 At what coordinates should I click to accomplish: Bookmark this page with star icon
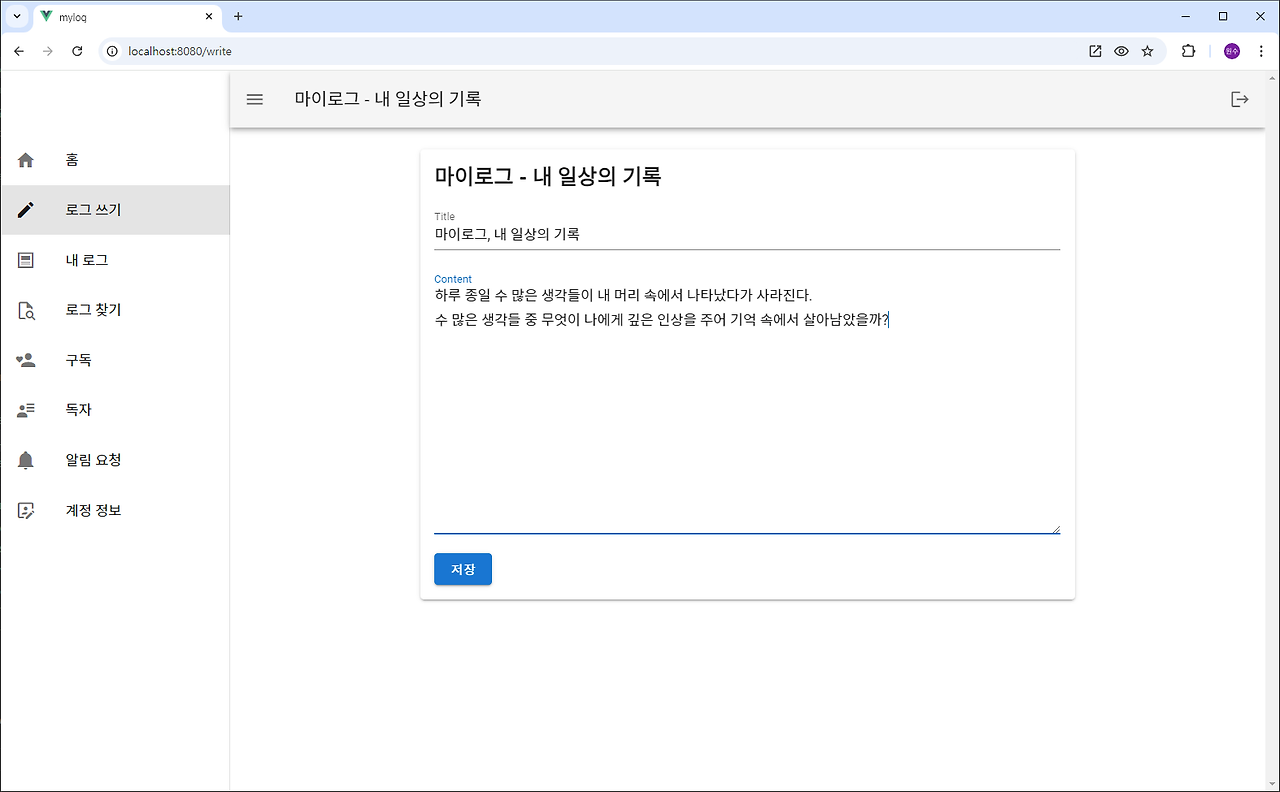[1147, 51]
